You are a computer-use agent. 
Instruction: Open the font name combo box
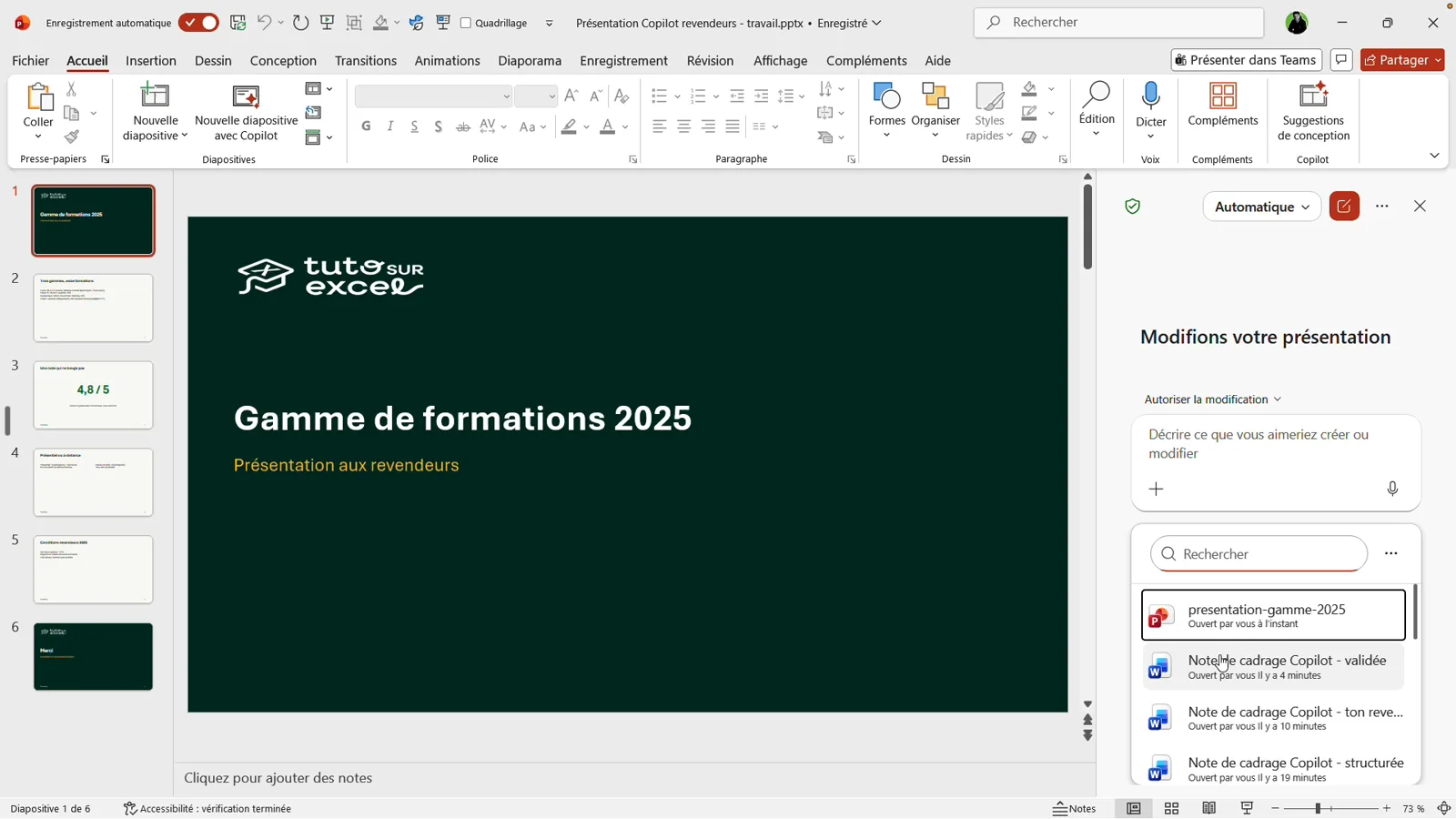[433, 96]
